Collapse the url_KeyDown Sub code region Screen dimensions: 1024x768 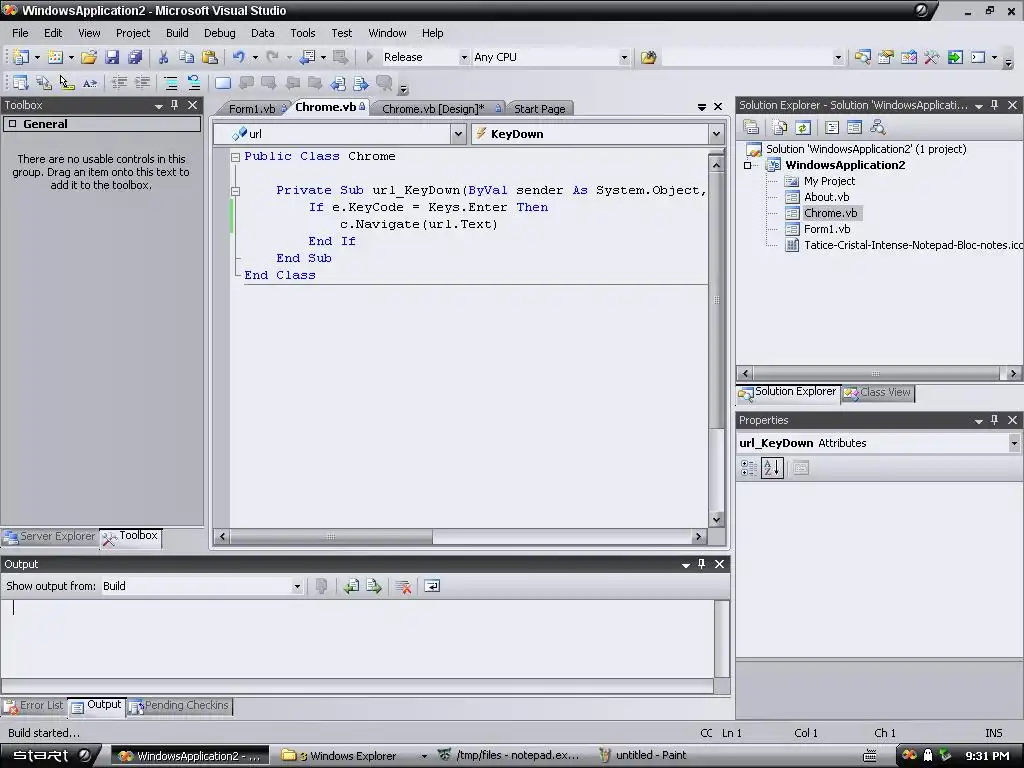[235, 191]
